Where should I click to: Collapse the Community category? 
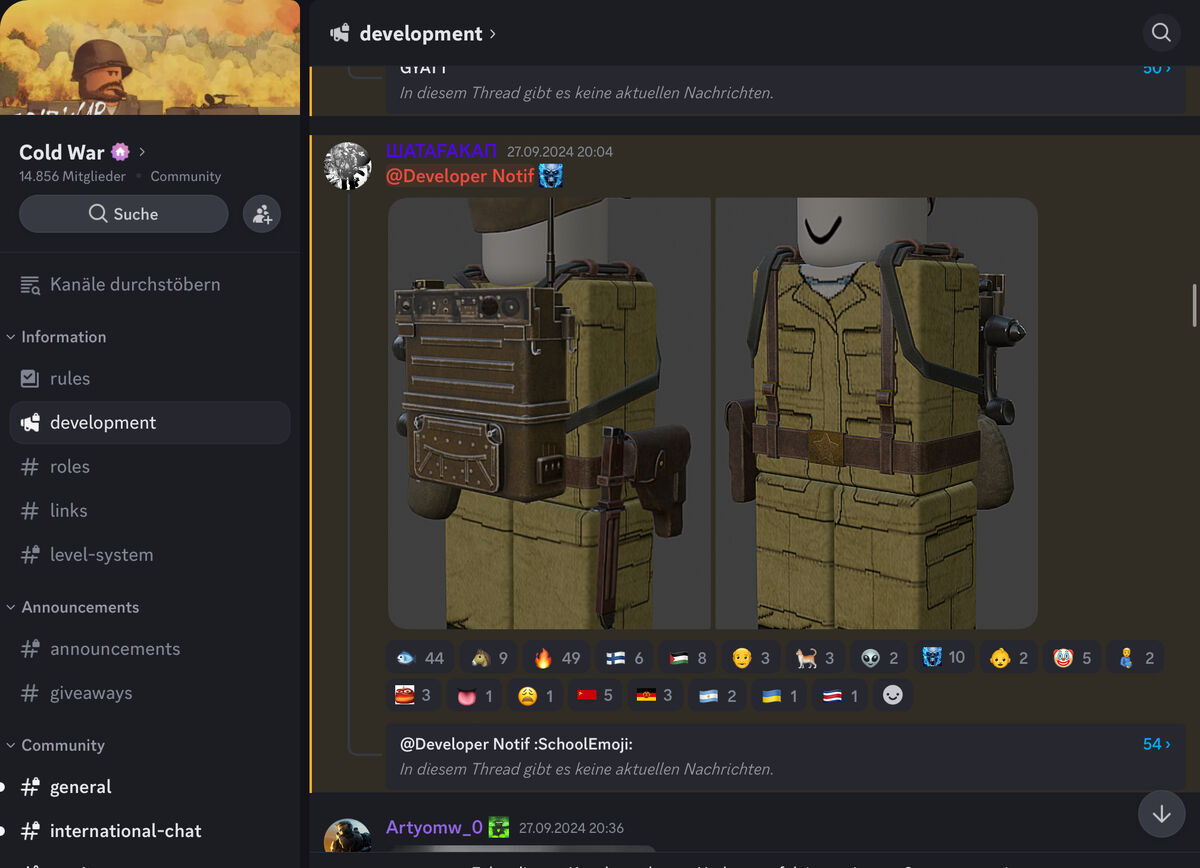coord(56,745)
